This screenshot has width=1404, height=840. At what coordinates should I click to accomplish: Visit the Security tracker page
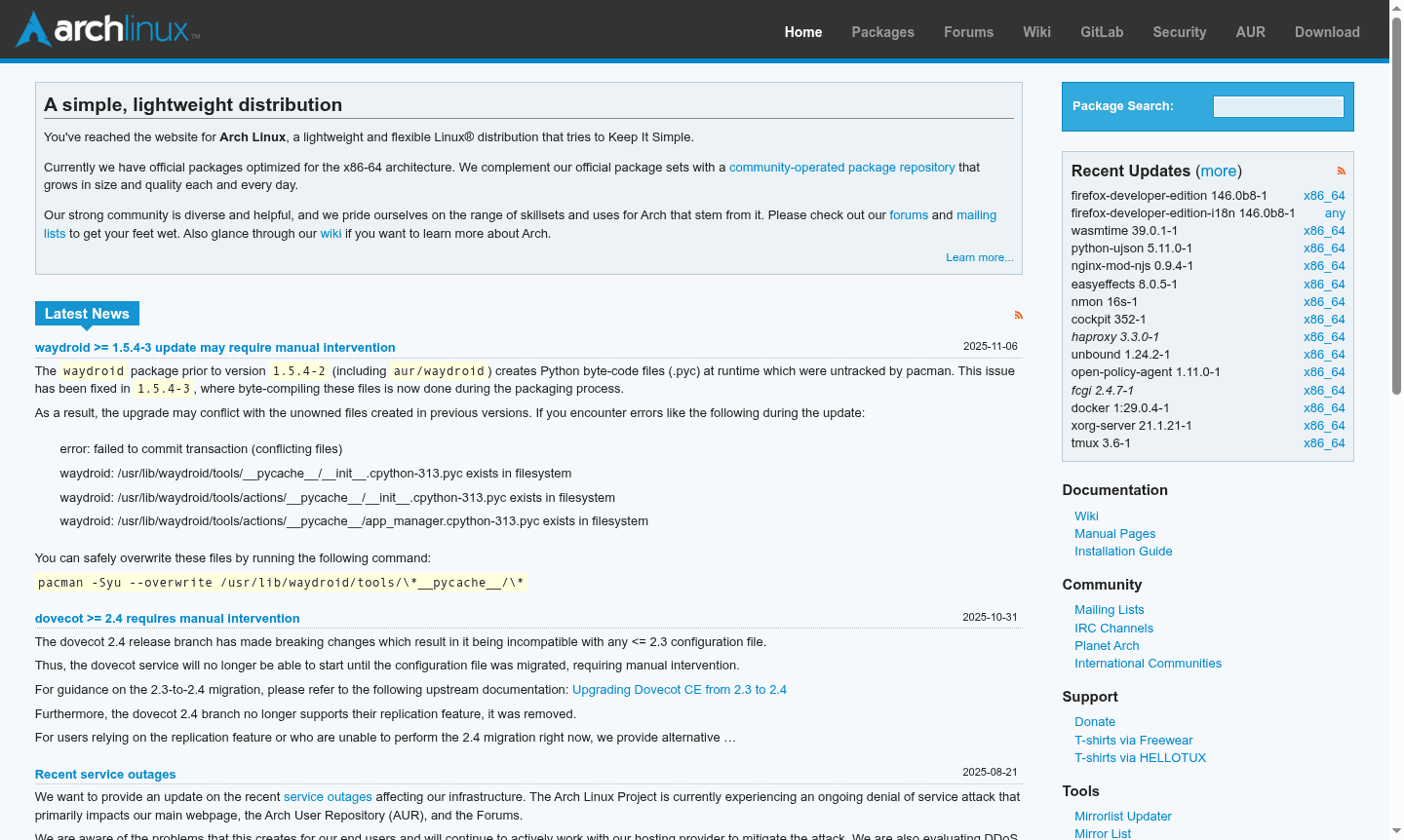click(x=1179, y=32)
